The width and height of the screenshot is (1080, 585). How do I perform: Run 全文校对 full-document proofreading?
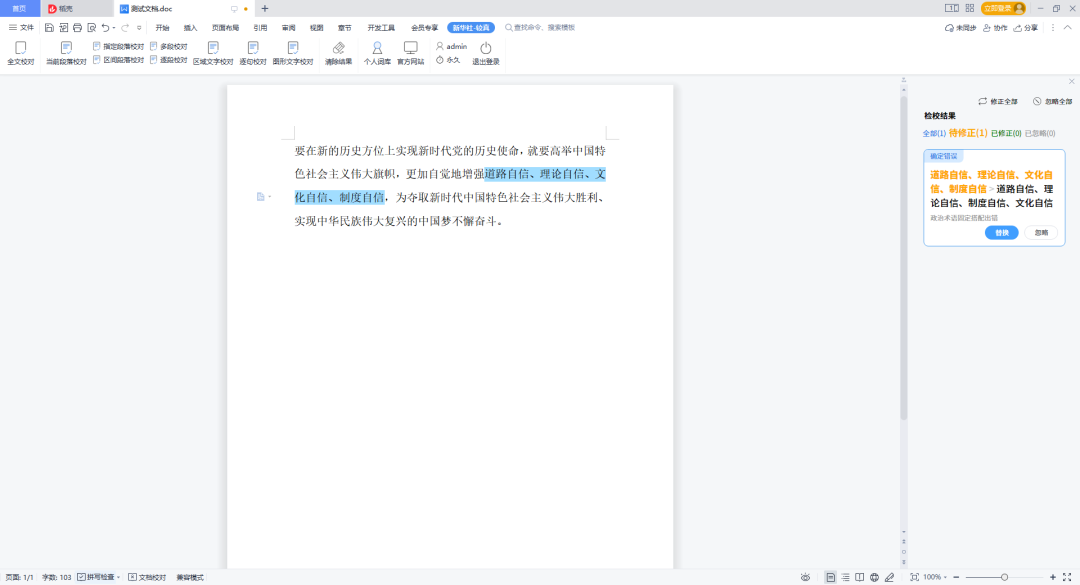[x=21, y=53]
